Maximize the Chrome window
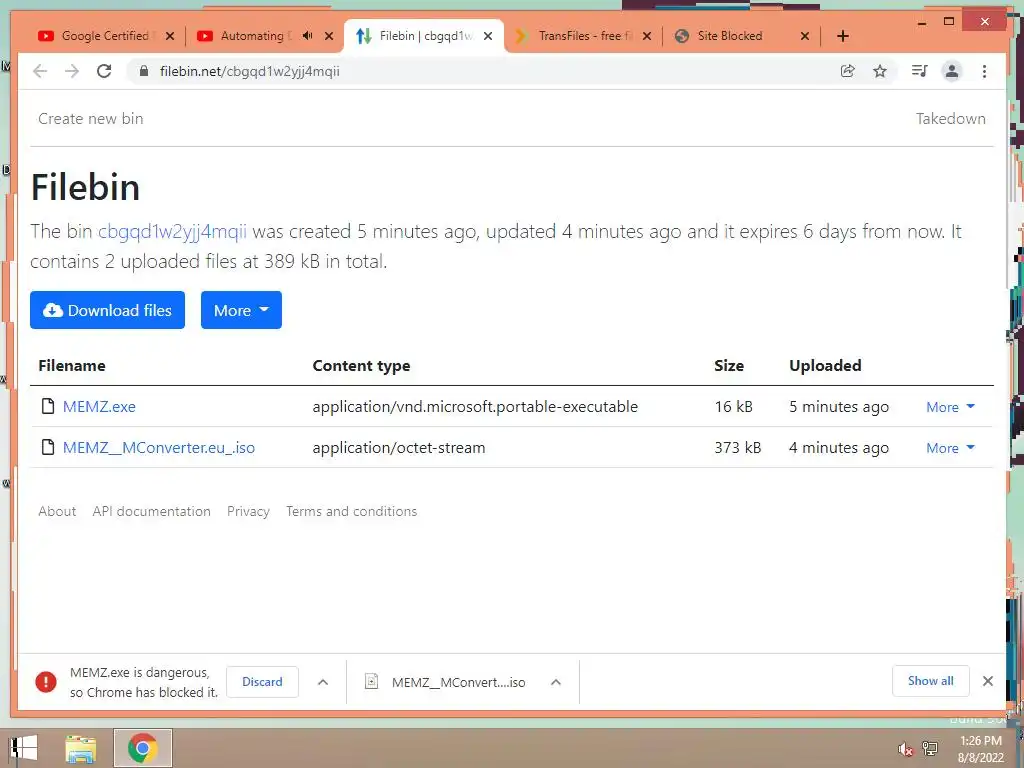This screenshot has width=1024, height=768. pyautogui.click(x=949, y=22)
